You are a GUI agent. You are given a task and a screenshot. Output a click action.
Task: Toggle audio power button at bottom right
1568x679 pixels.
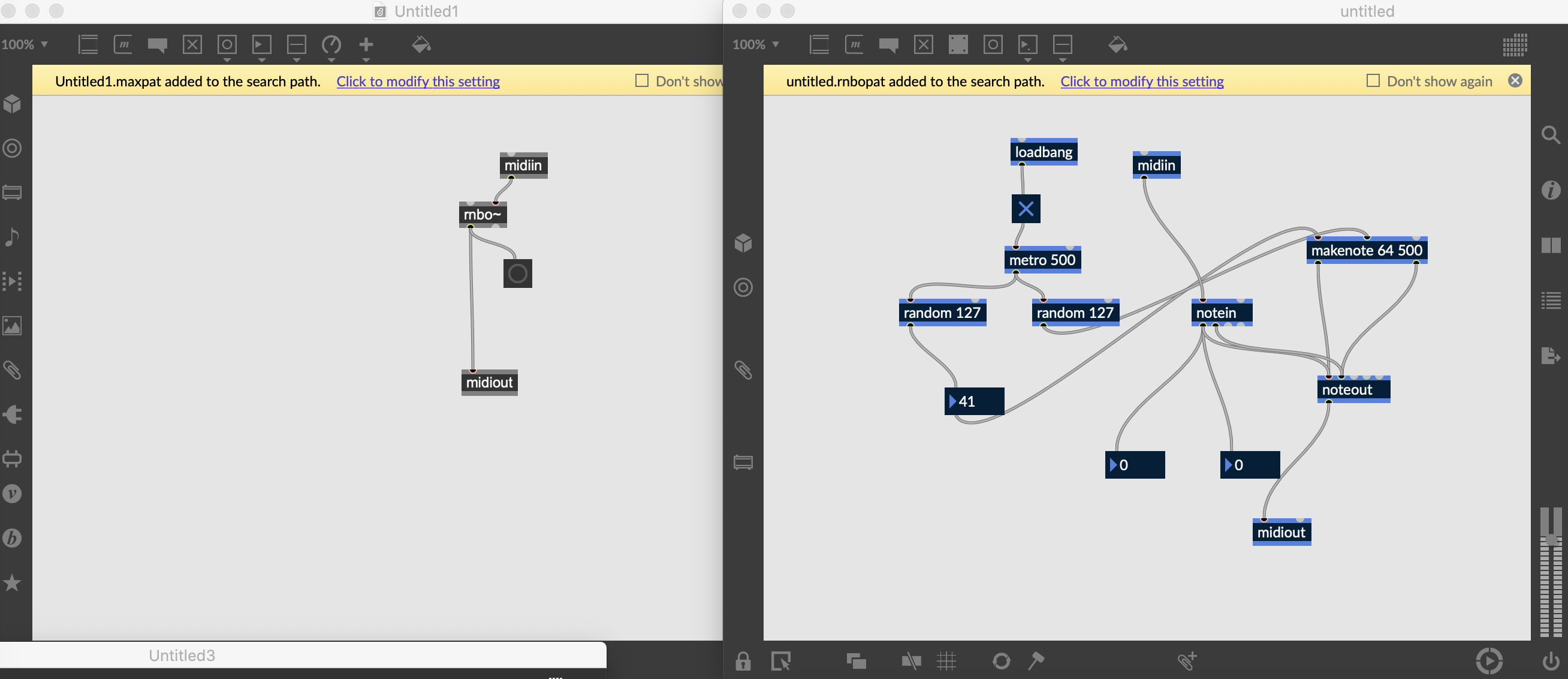pos(1551,661)
